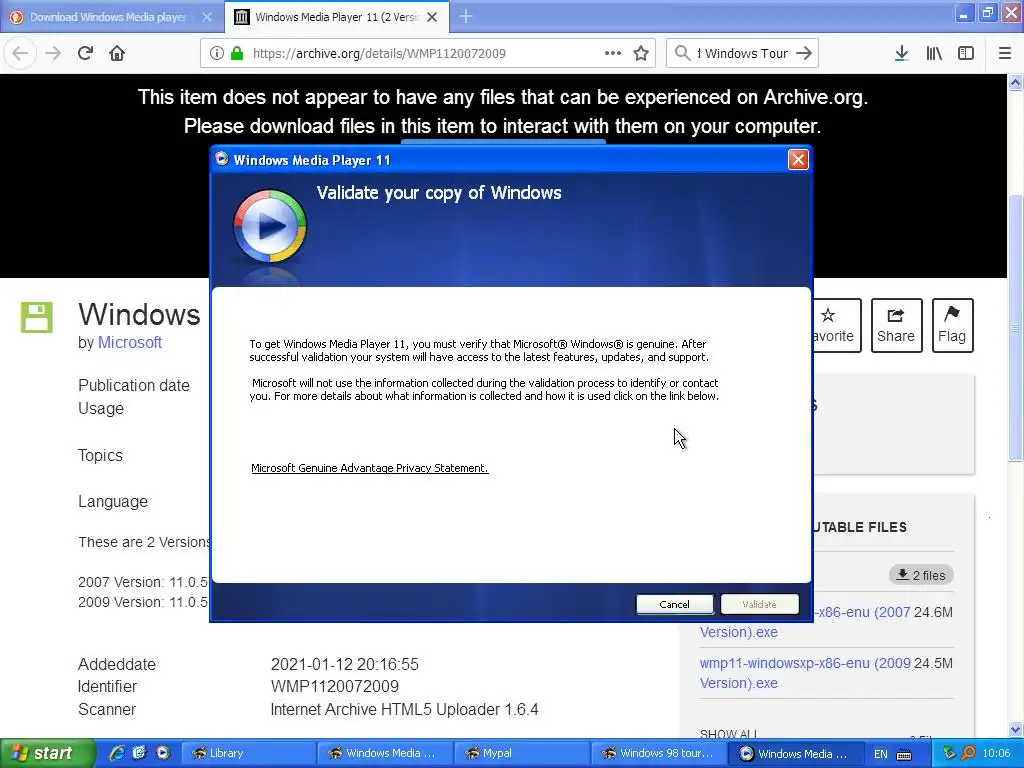
Task: Click the tray orange search icon
Action: click(x=968, y=753)
